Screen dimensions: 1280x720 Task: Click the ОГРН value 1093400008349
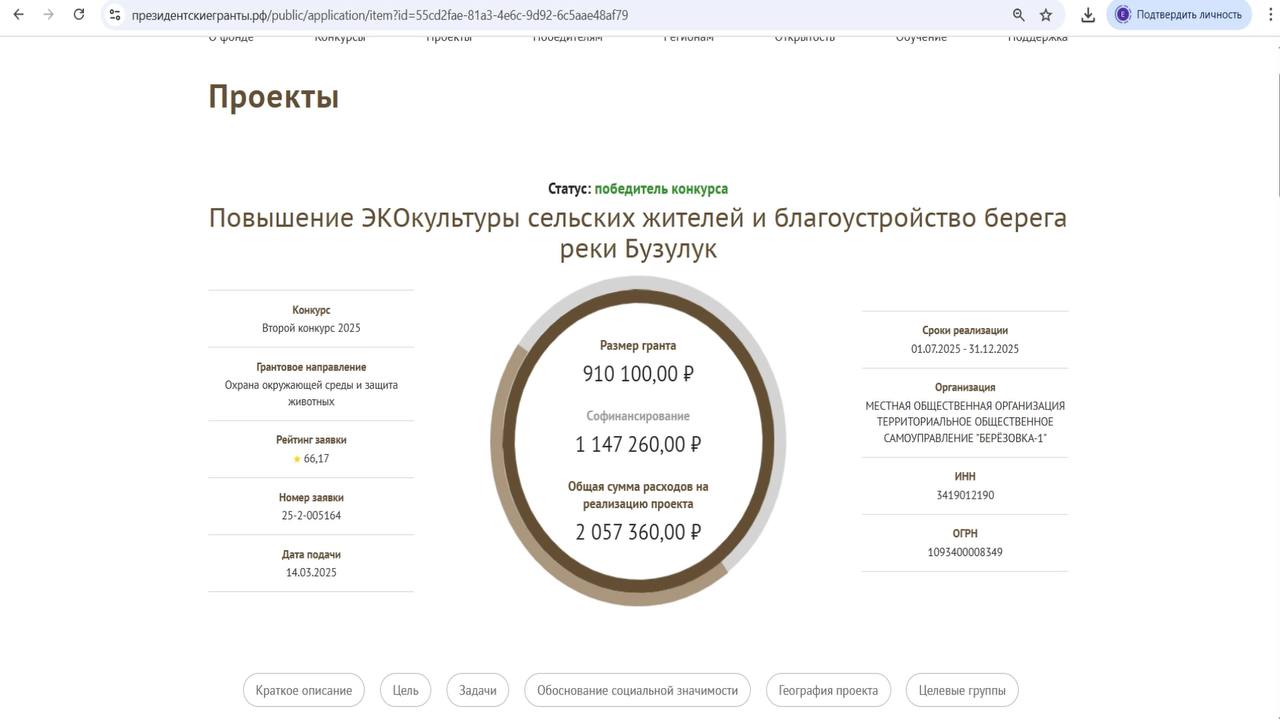point(965,552)
